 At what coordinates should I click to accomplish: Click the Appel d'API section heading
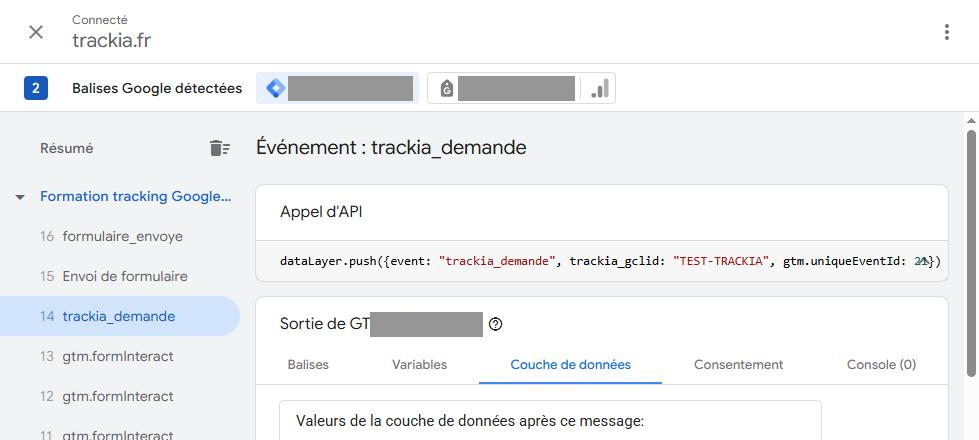[321, 212]
